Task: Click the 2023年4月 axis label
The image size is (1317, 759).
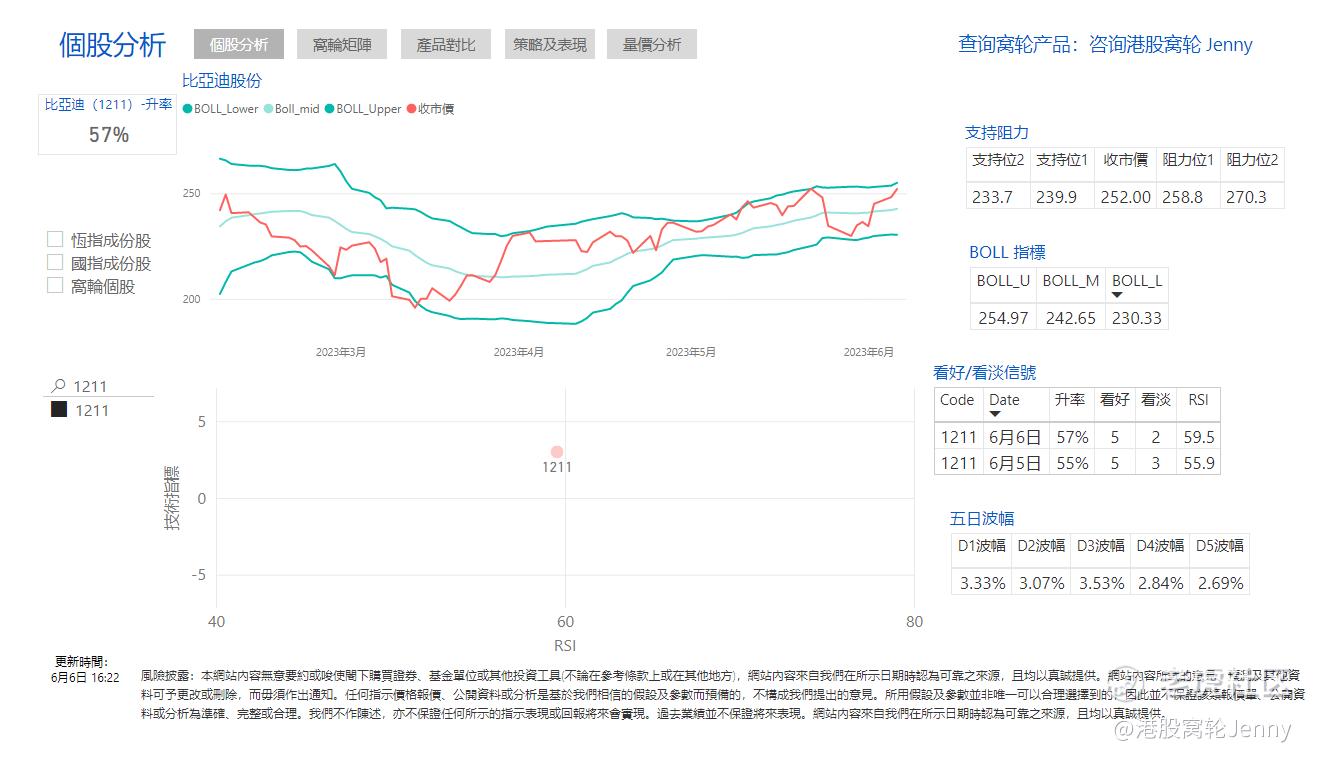Action: click(519, 352)
